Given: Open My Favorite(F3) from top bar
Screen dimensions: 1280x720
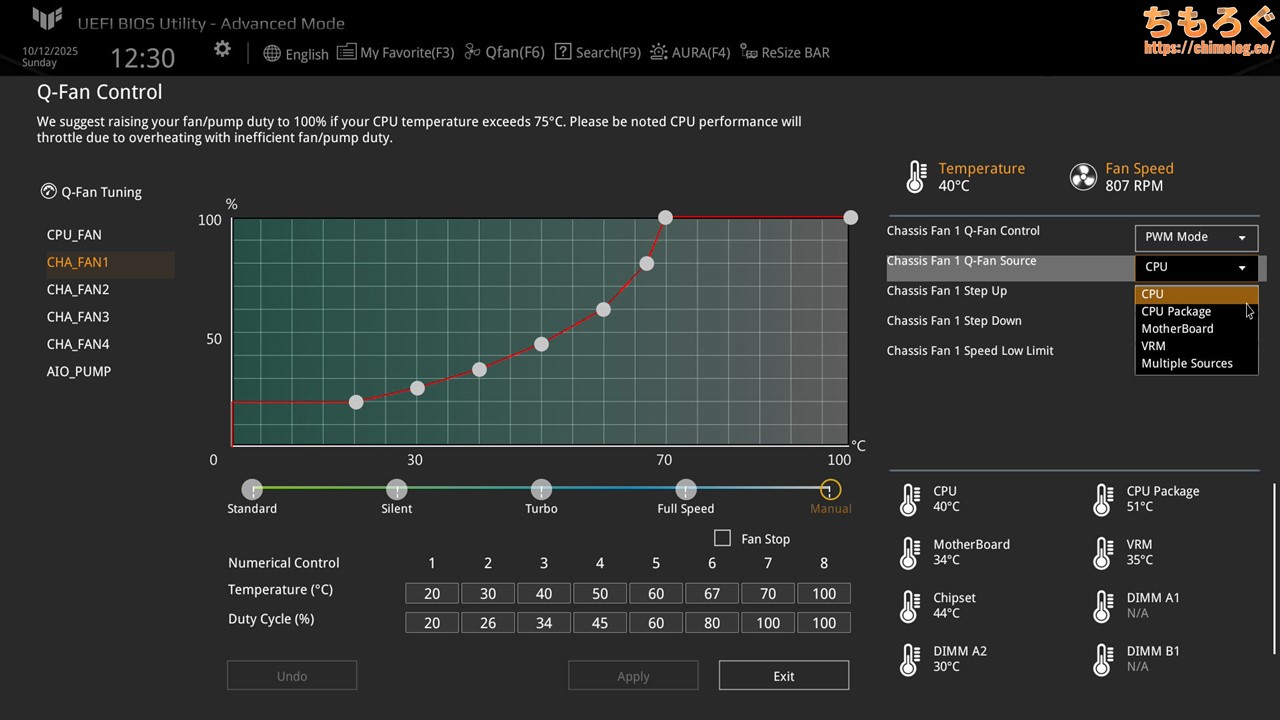Looking at the screenshot, I should point(346,52).
